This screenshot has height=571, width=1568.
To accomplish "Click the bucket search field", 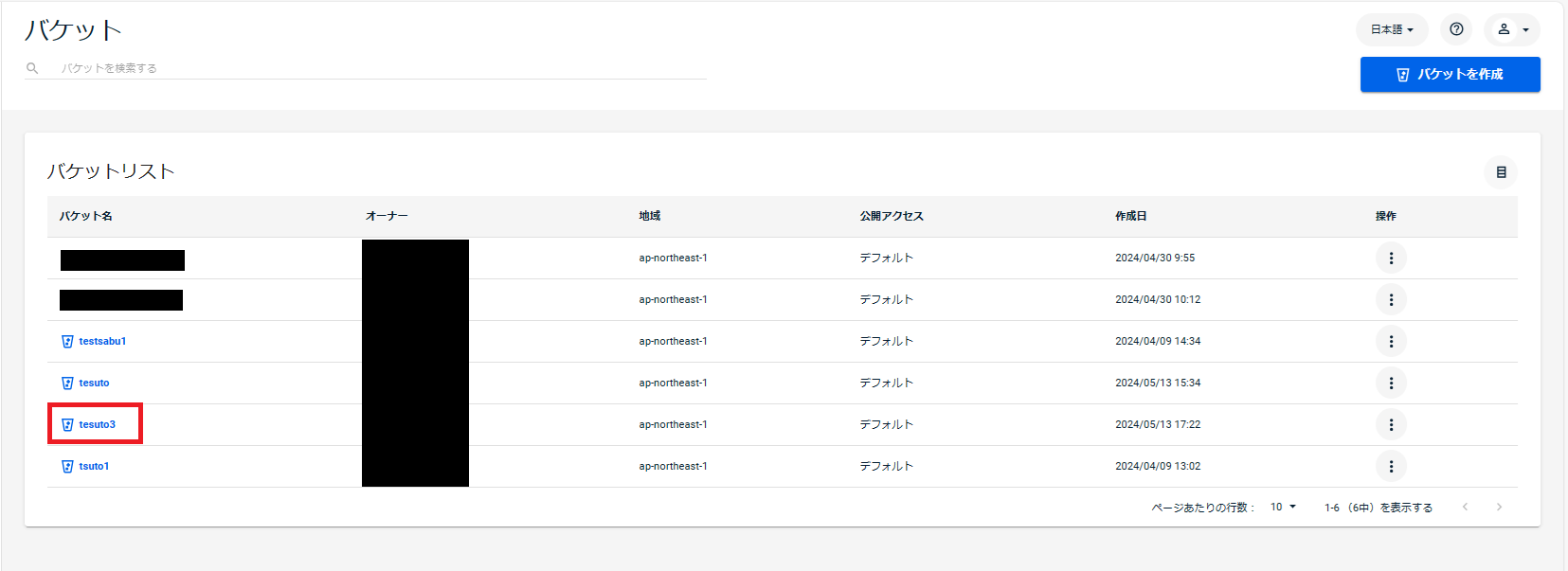I will [379, 68].
